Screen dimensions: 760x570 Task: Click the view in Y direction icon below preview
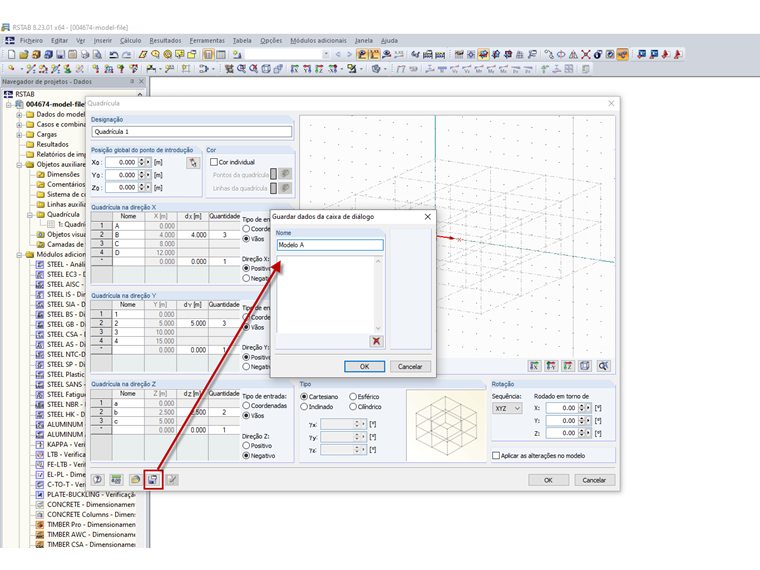click(551, 366)
